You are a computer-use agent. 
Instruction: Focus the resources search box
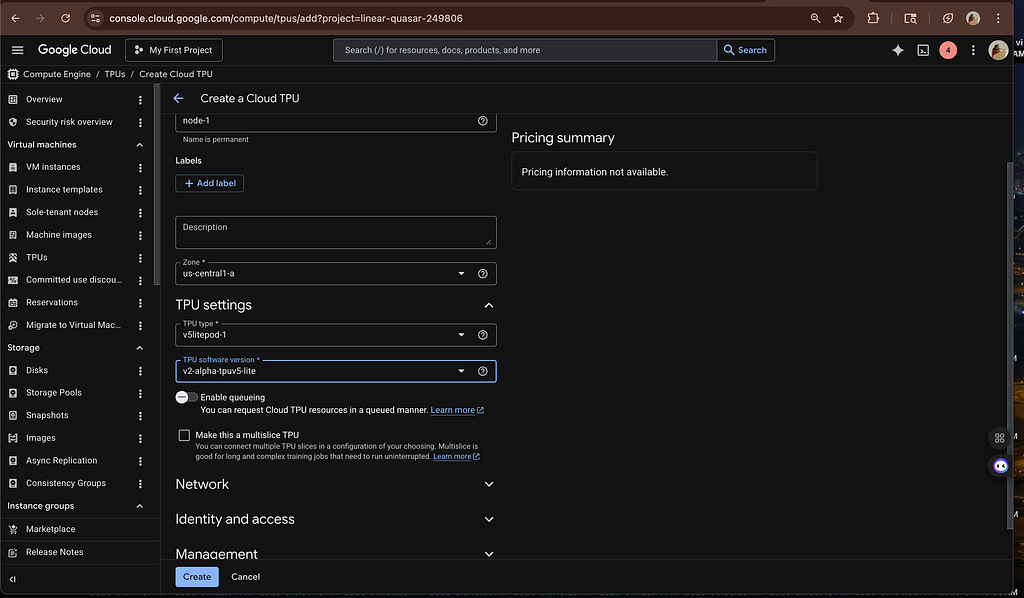524,50
